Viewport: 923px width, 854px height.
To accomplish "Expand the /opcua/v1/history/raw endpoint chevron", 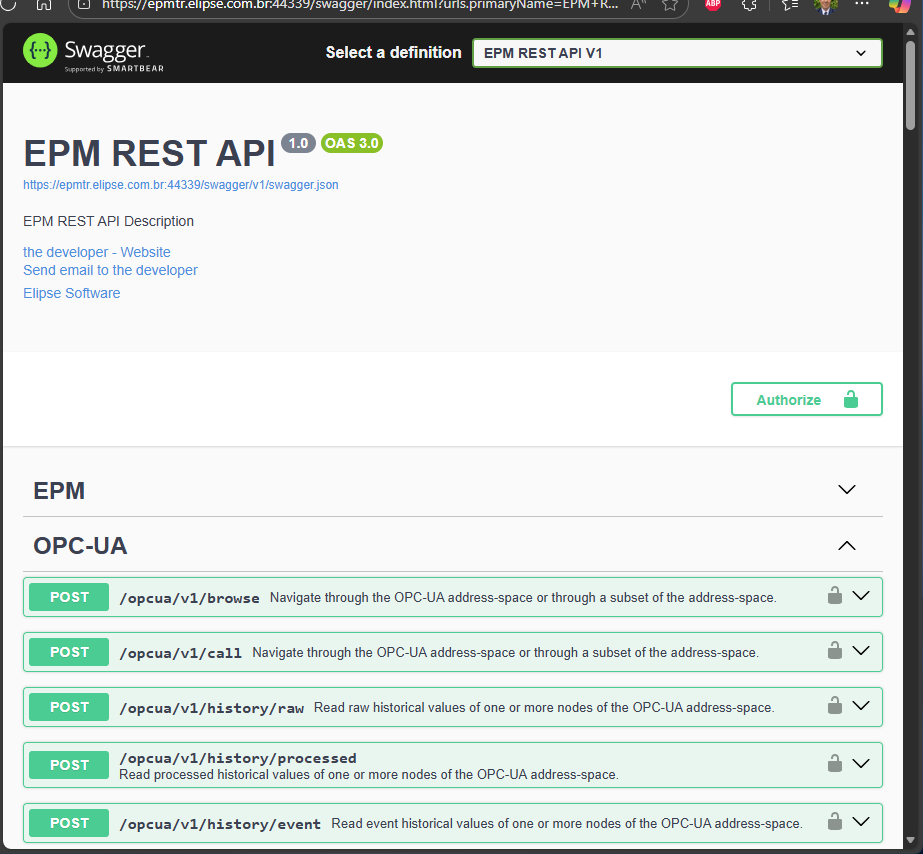I will click(861, 706).
